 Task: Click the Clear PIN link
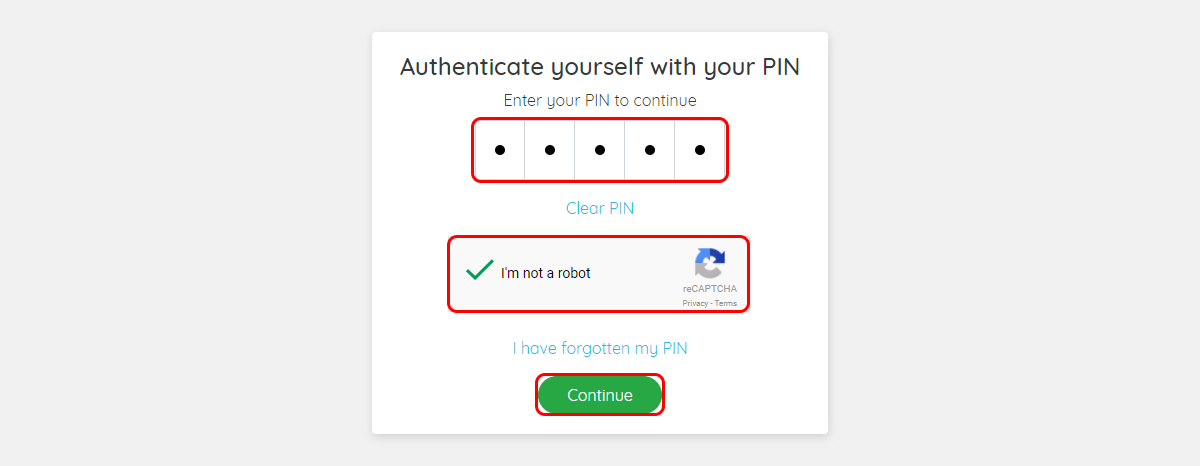tap(600, 208)
